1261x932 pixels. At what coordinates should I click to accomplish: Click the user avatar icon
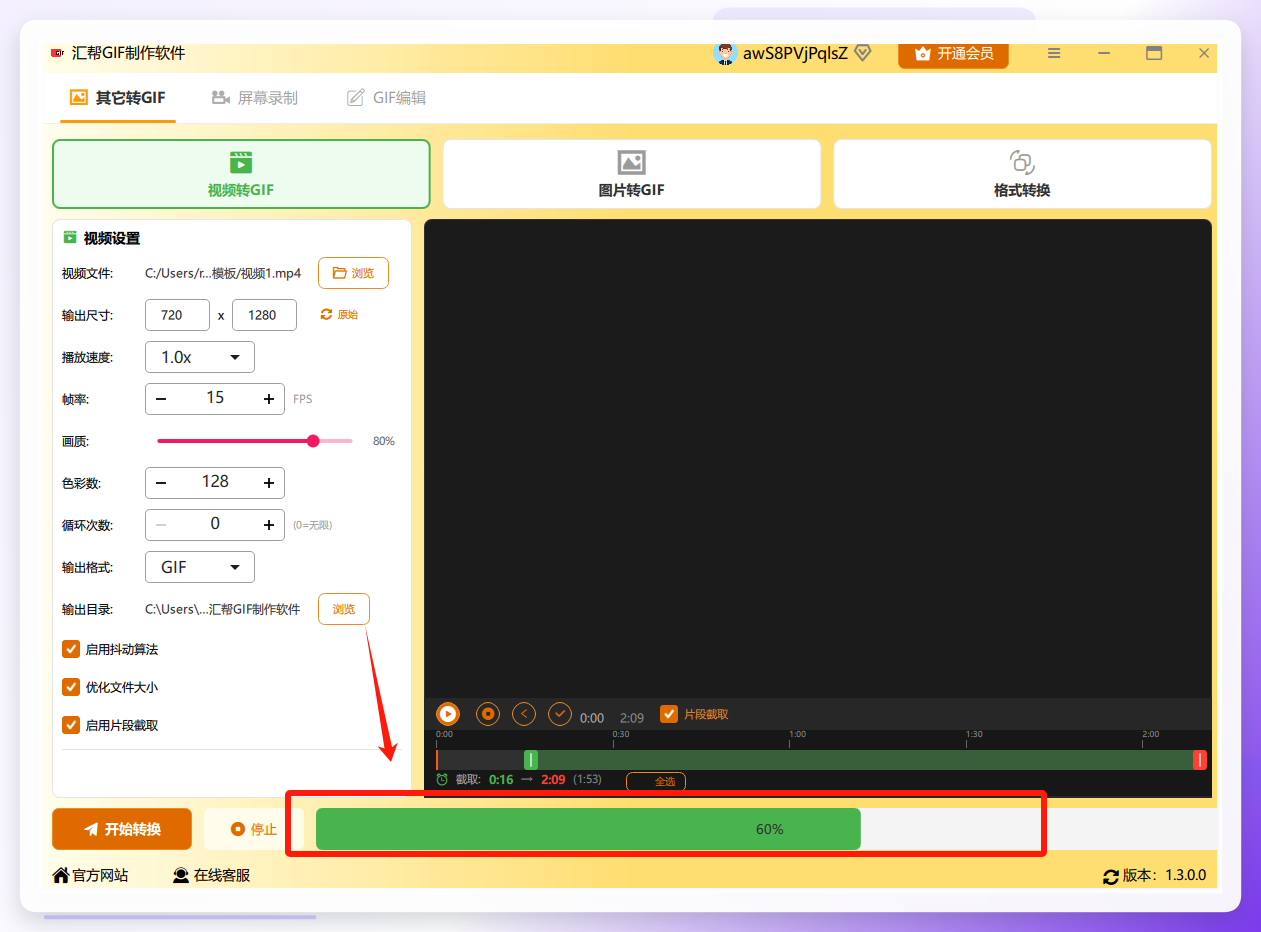[x=725, y=53]
